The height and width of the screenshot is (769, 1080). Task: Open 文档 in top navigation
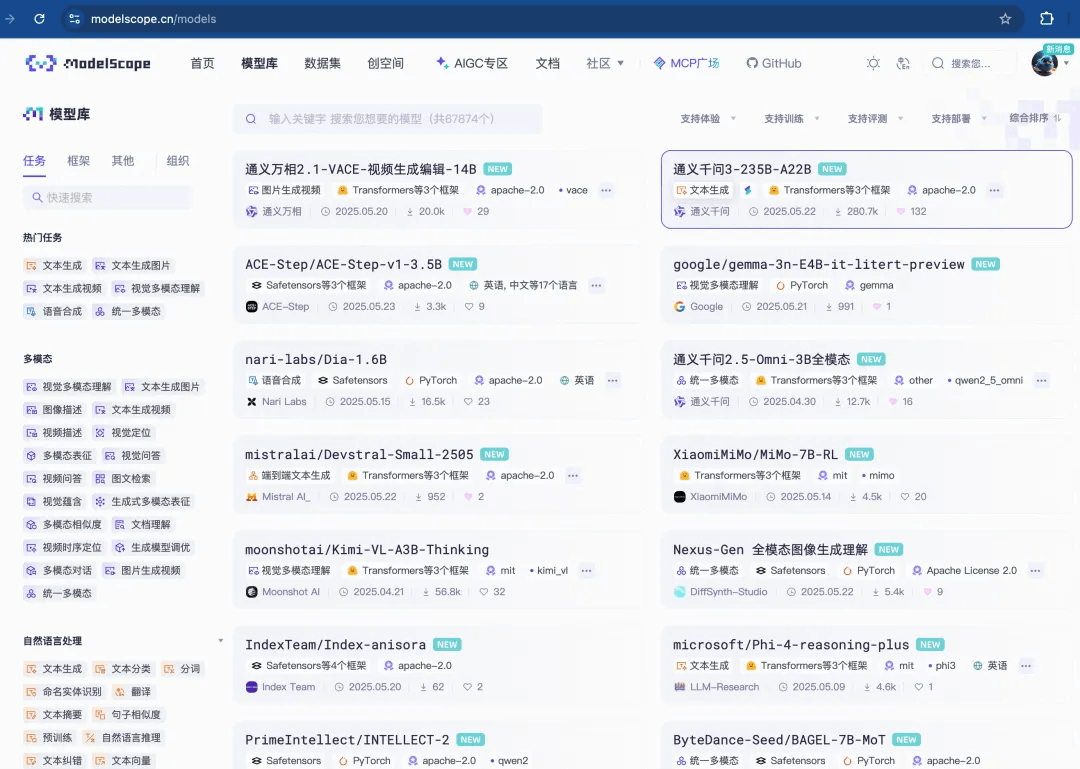click(548, 63)
